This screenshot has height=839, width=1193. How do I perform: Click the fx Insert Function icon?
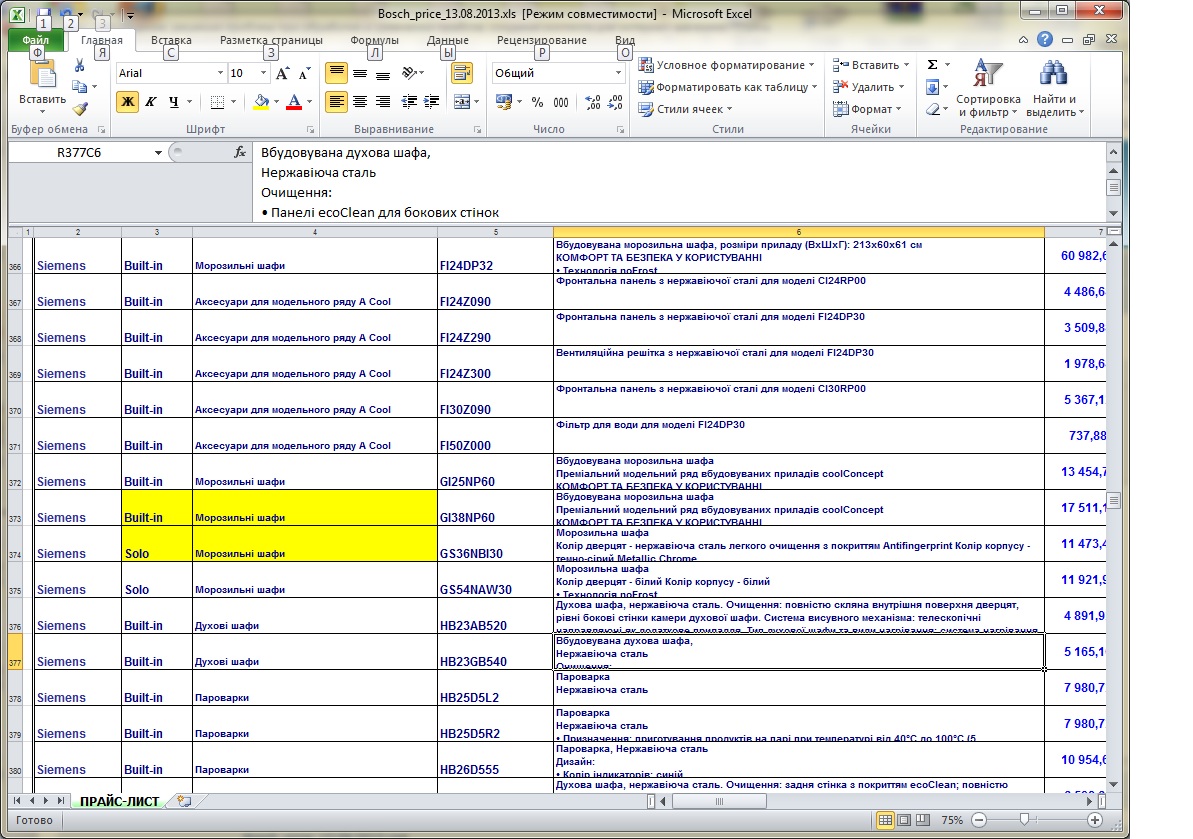[240, 152]
